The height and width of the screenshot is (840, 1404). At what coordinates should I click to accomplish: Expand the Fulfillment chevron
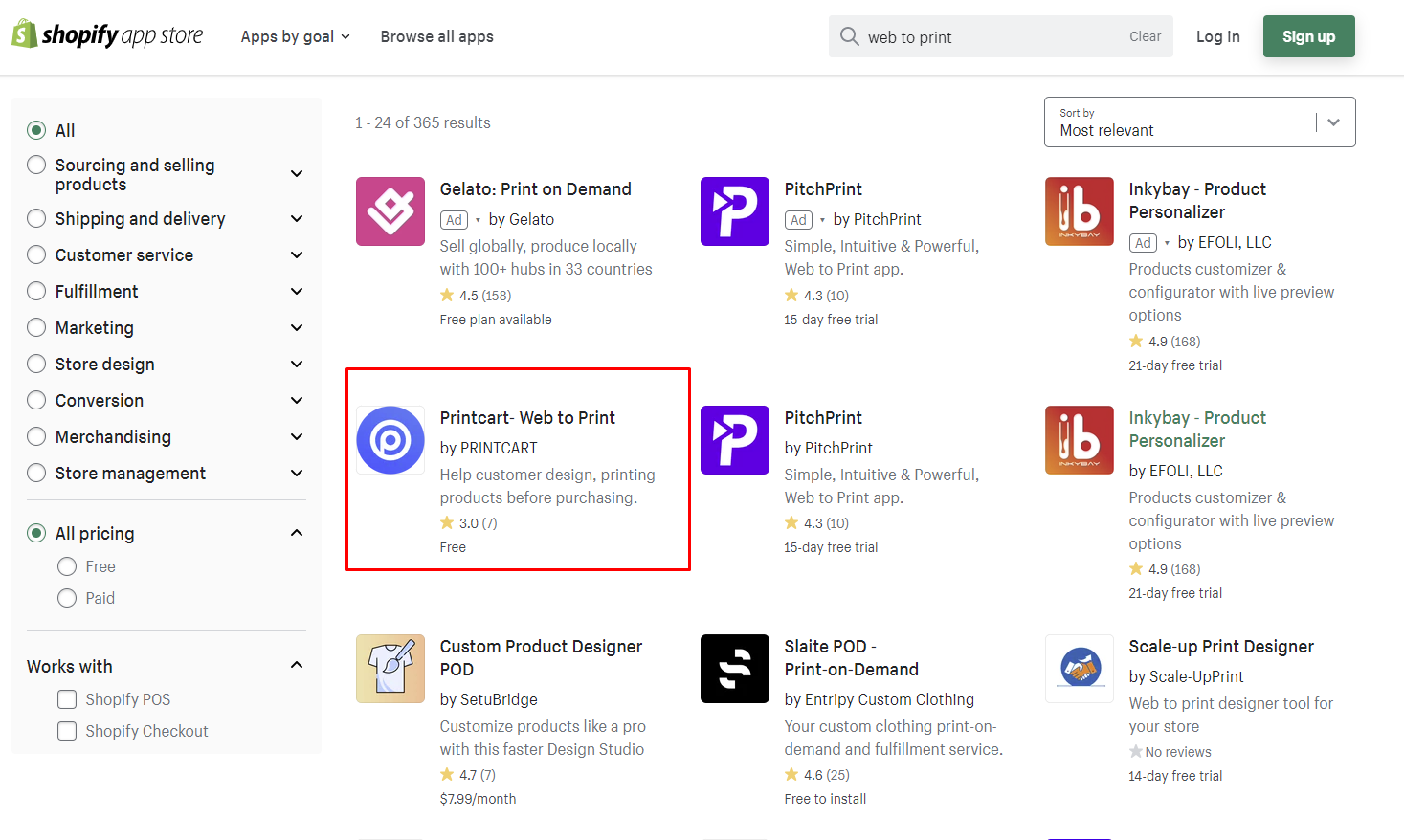[297, 291]
